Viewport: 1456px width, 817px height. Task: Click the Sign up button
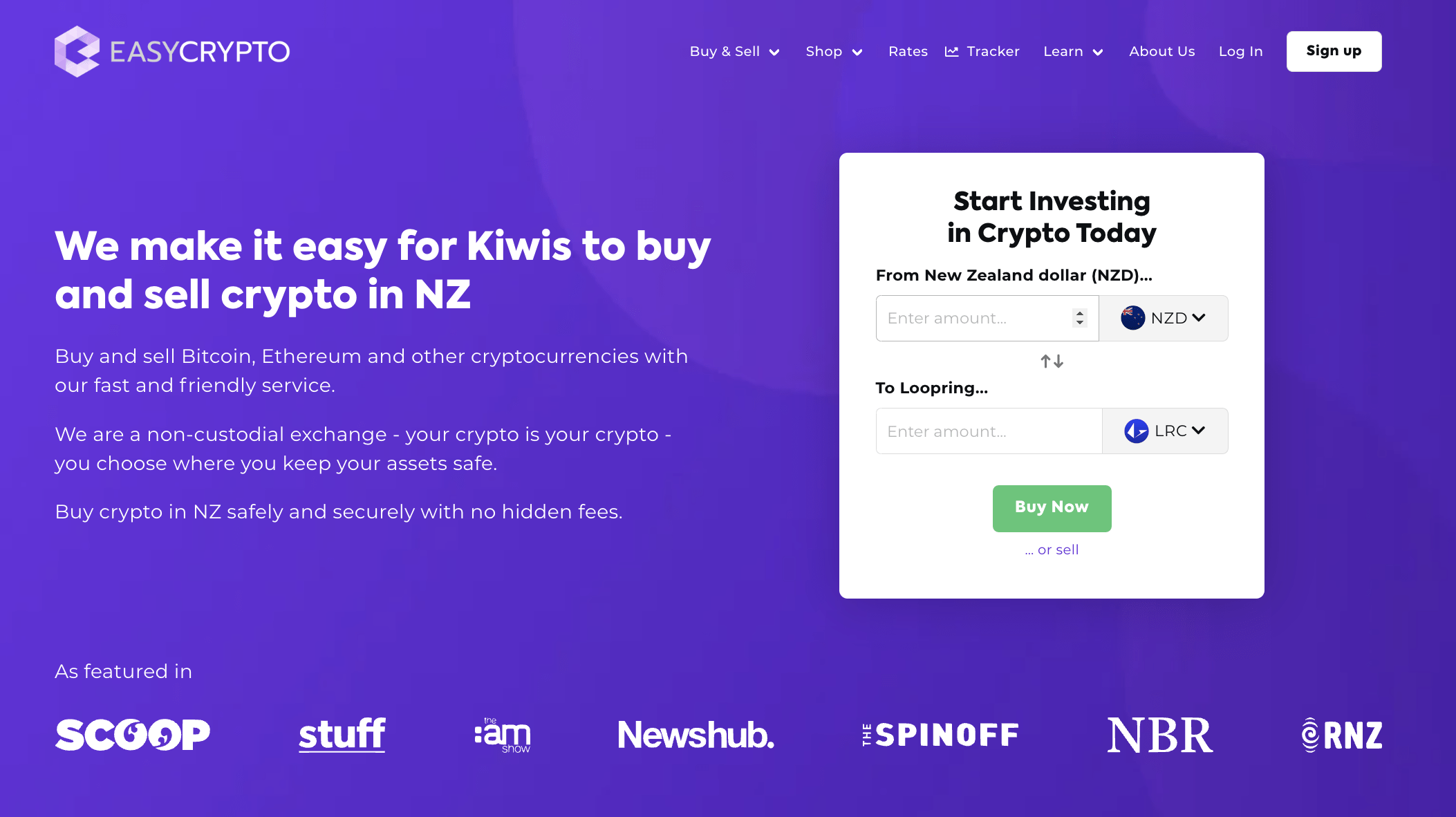point(1334,51)
